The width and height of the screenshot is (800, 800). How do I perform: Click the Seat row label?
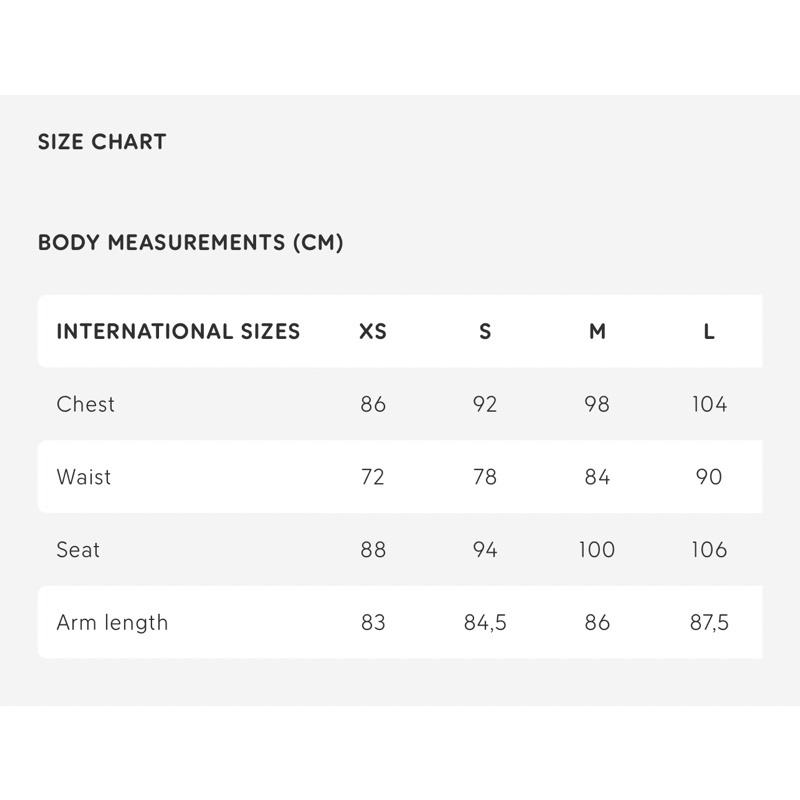click(78, 549)
